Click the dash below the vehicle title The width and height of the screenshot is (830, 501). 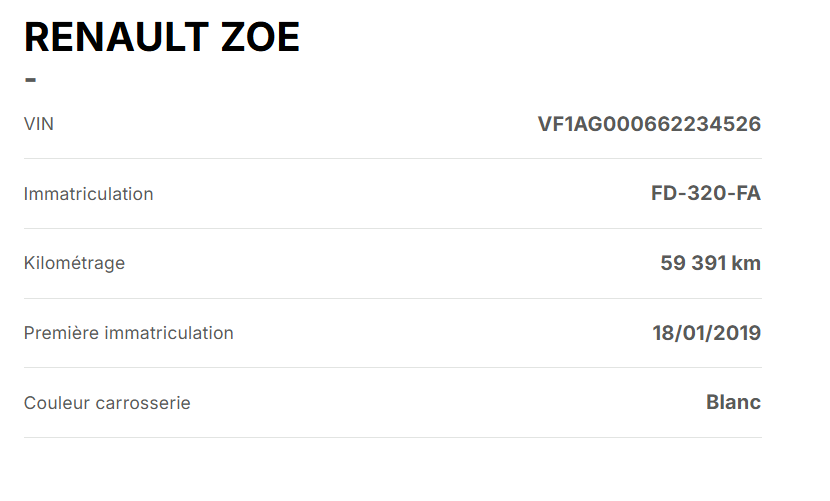pyautogui.click(x=30, y=79)
